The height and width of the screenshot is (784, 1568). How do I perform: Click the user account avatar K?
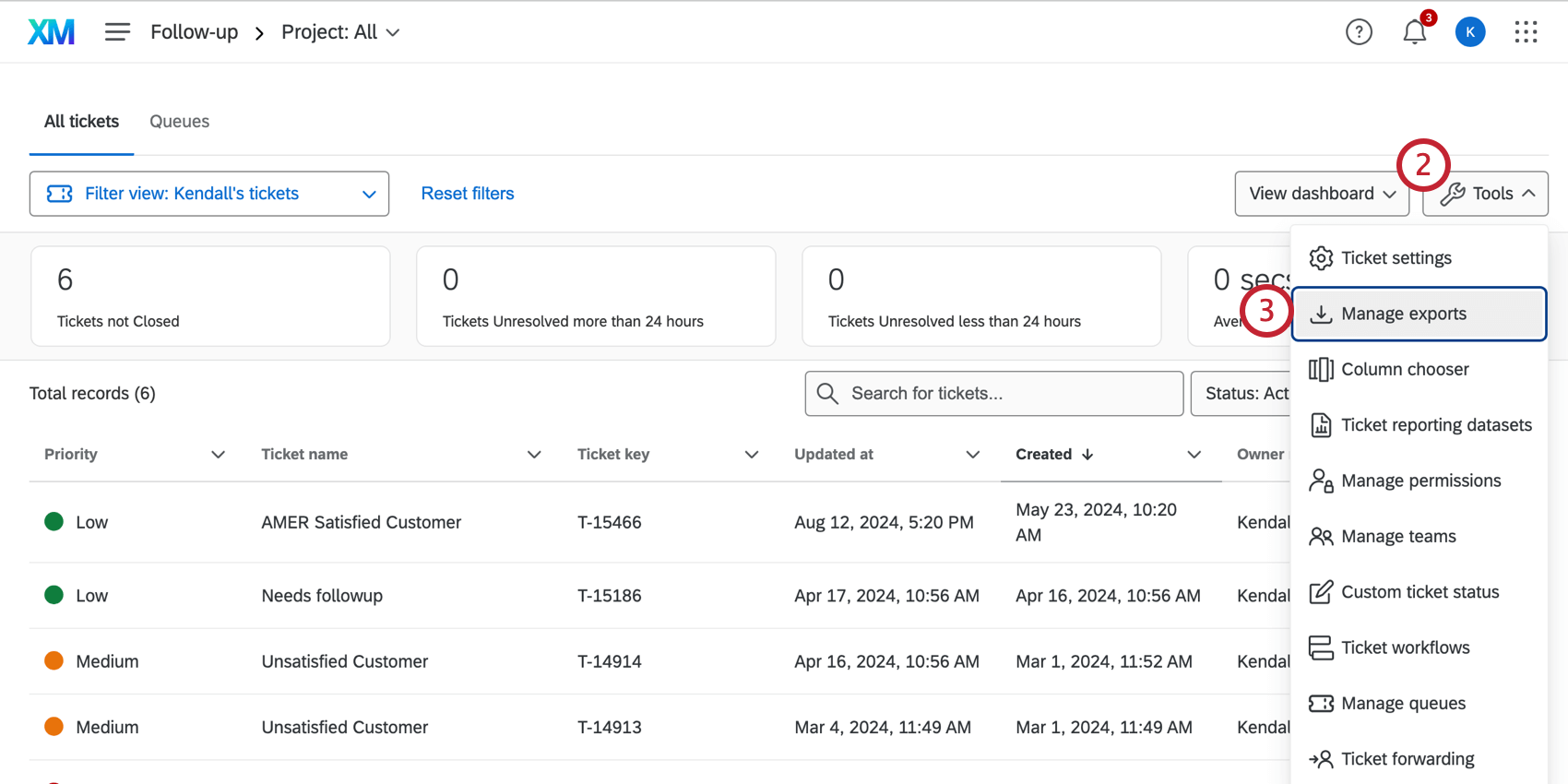coord(1469,32)
